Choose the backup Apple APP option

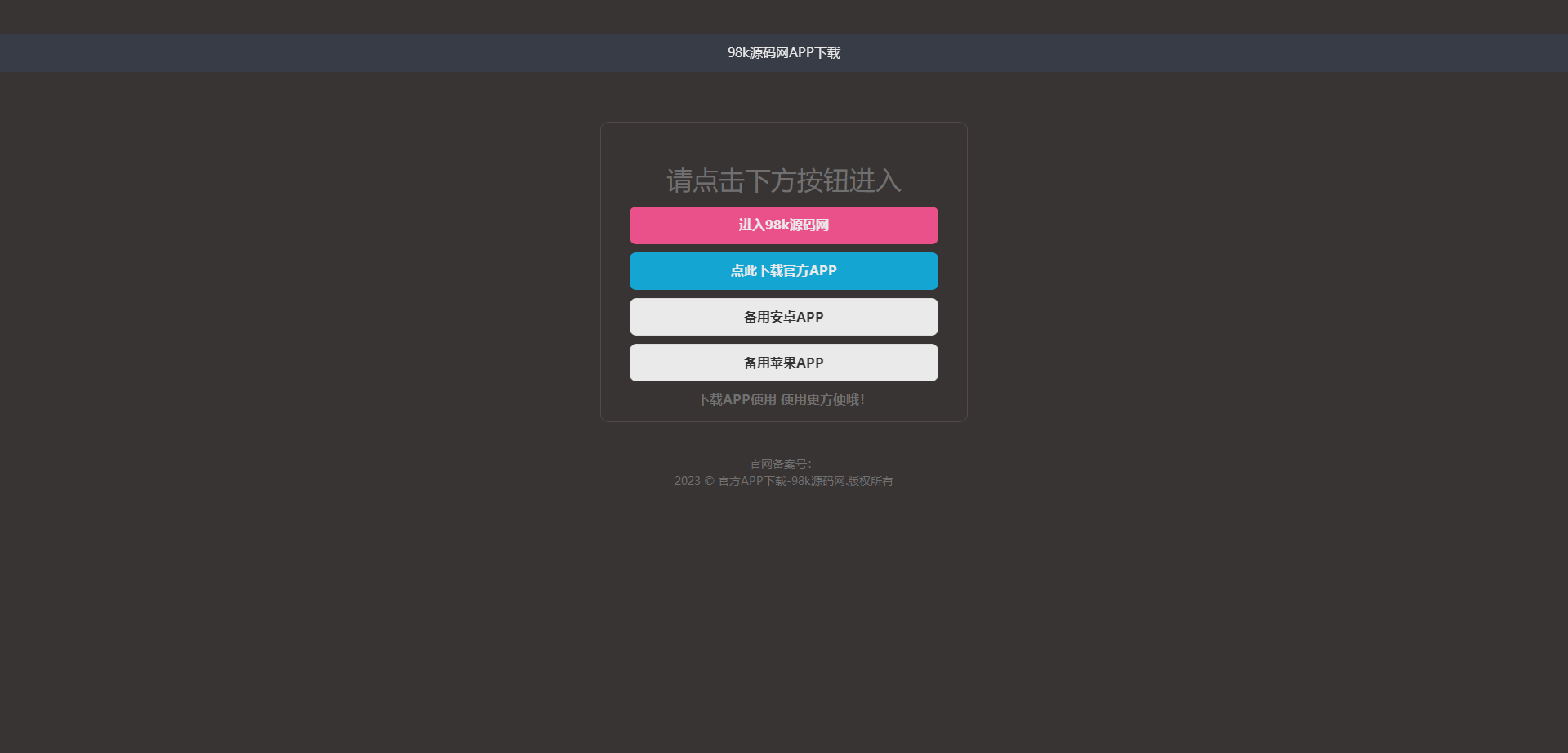pos(783,363)
